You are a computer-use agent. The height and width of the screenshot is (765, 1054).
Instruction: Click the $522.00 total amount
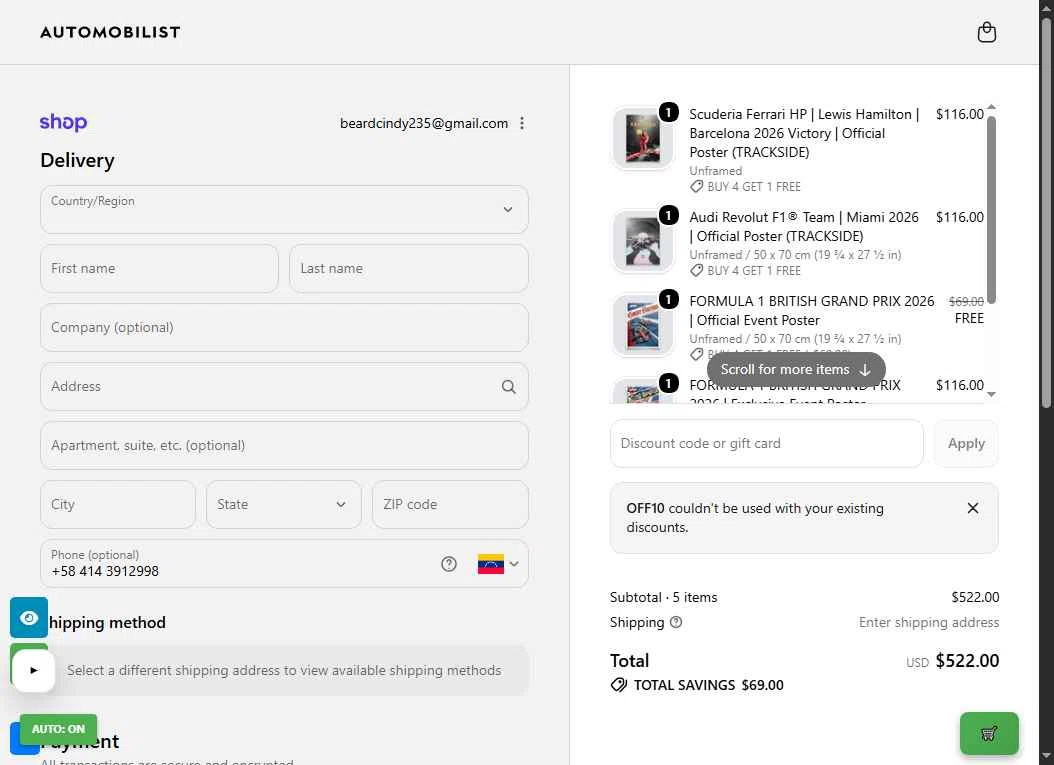click(967, 661)
